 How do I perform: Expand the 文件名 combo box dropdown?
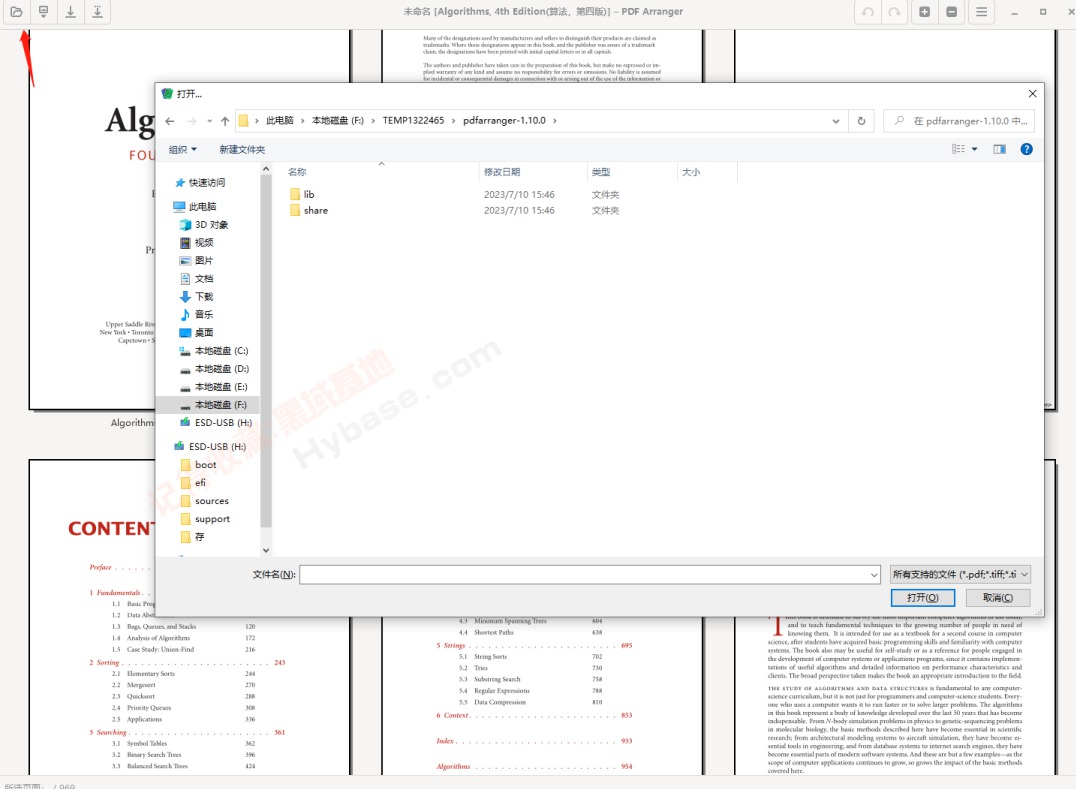coord(874,575)
